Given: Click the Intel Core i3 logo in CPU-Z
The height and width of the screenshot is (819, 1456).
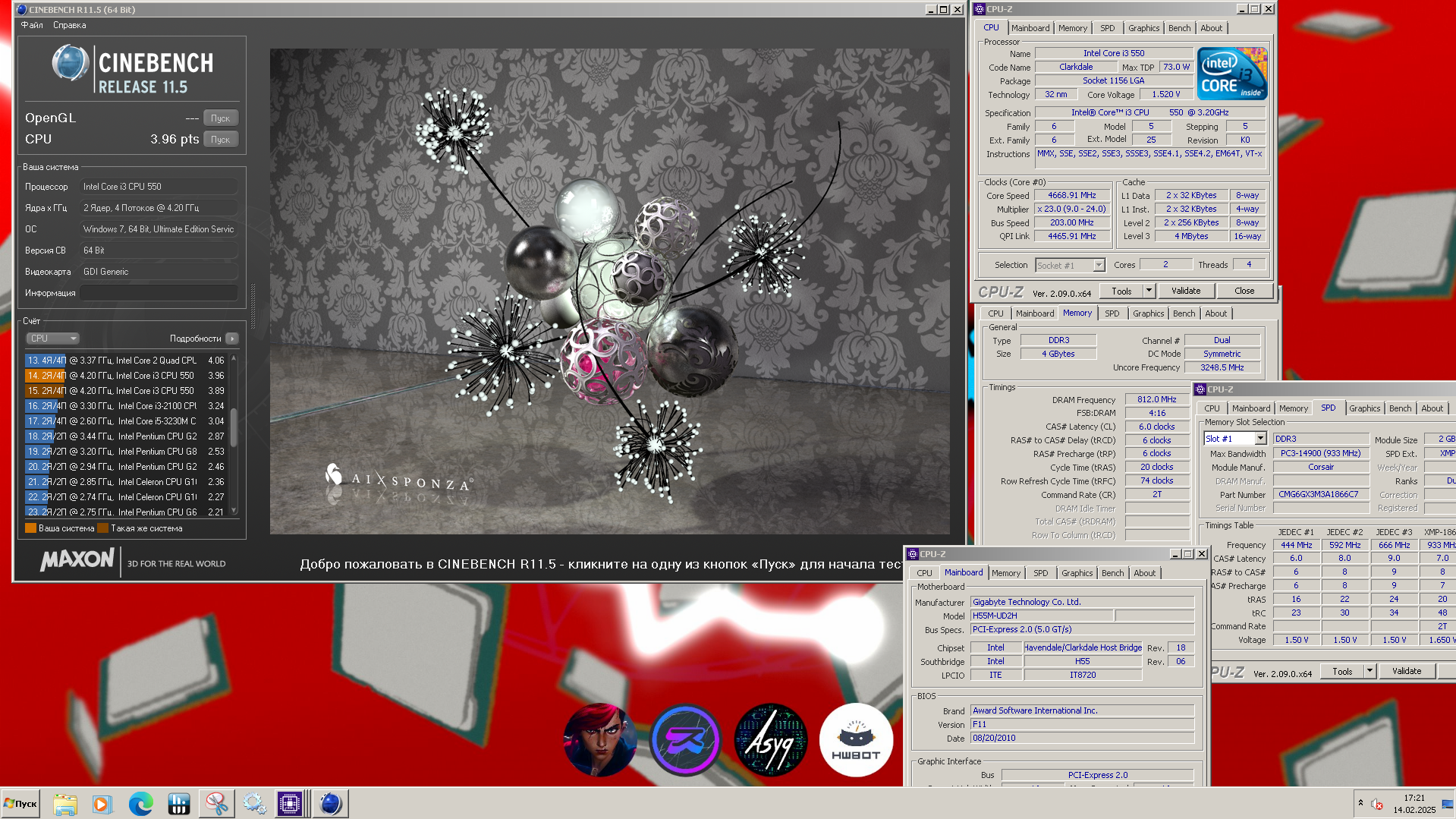Looking at the screenshot, I should (1232, 74).
